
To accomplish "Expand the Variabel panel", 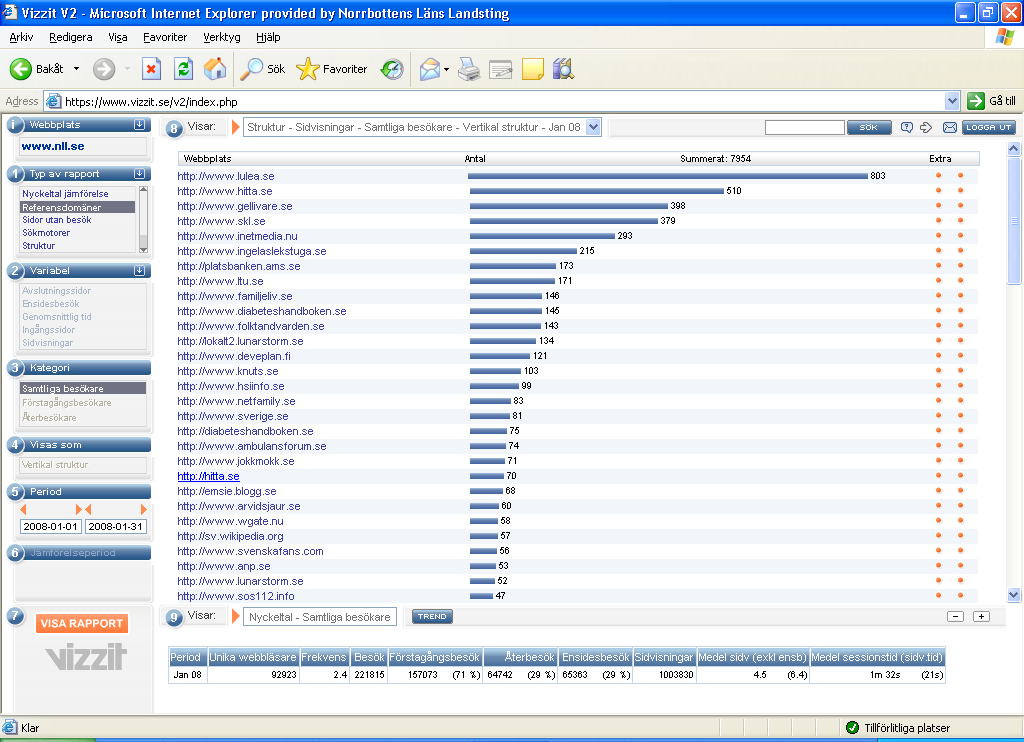I will 139,270.
